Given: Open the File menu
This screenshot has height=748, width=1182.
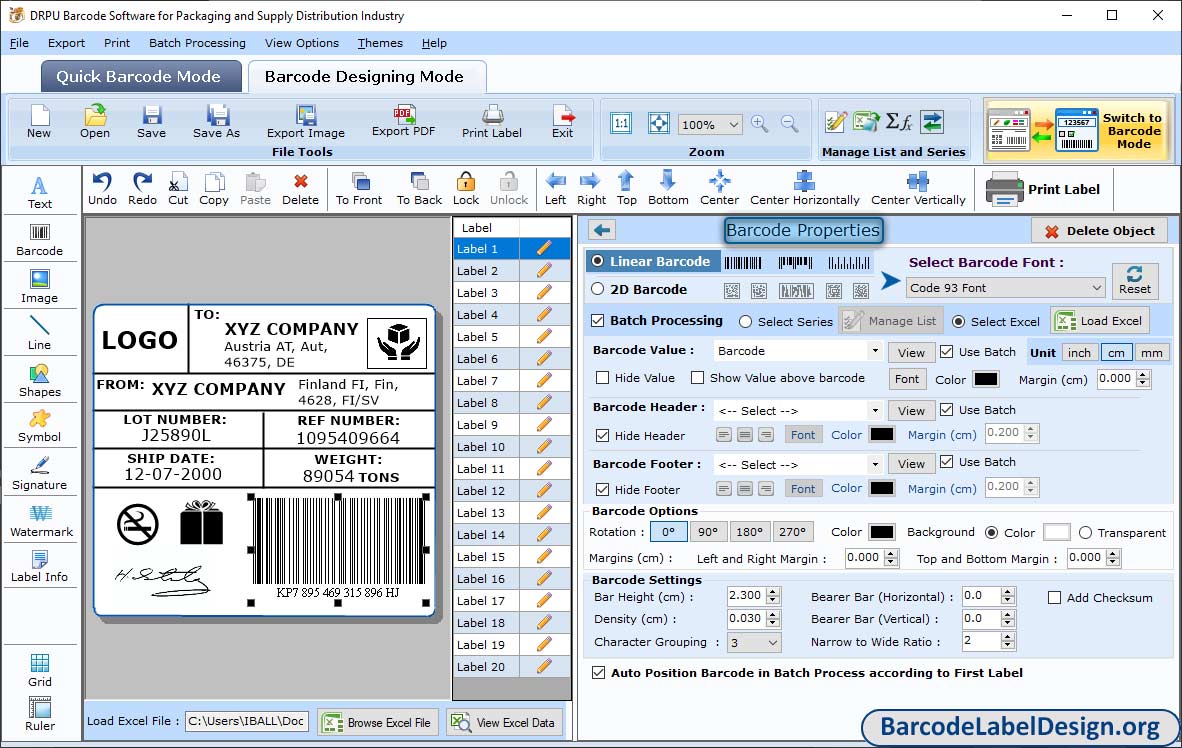Looking at the screenshot, I should pyautogui.click(x=19, y=43).
